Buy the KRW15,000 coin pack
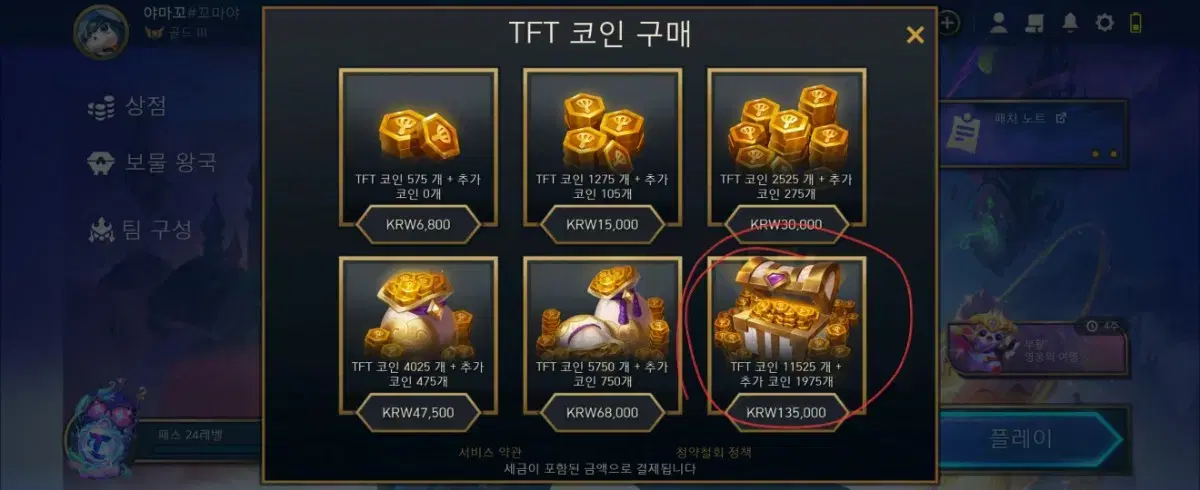The width and height of the screenshot is (1200, 490). click(602, 224)
